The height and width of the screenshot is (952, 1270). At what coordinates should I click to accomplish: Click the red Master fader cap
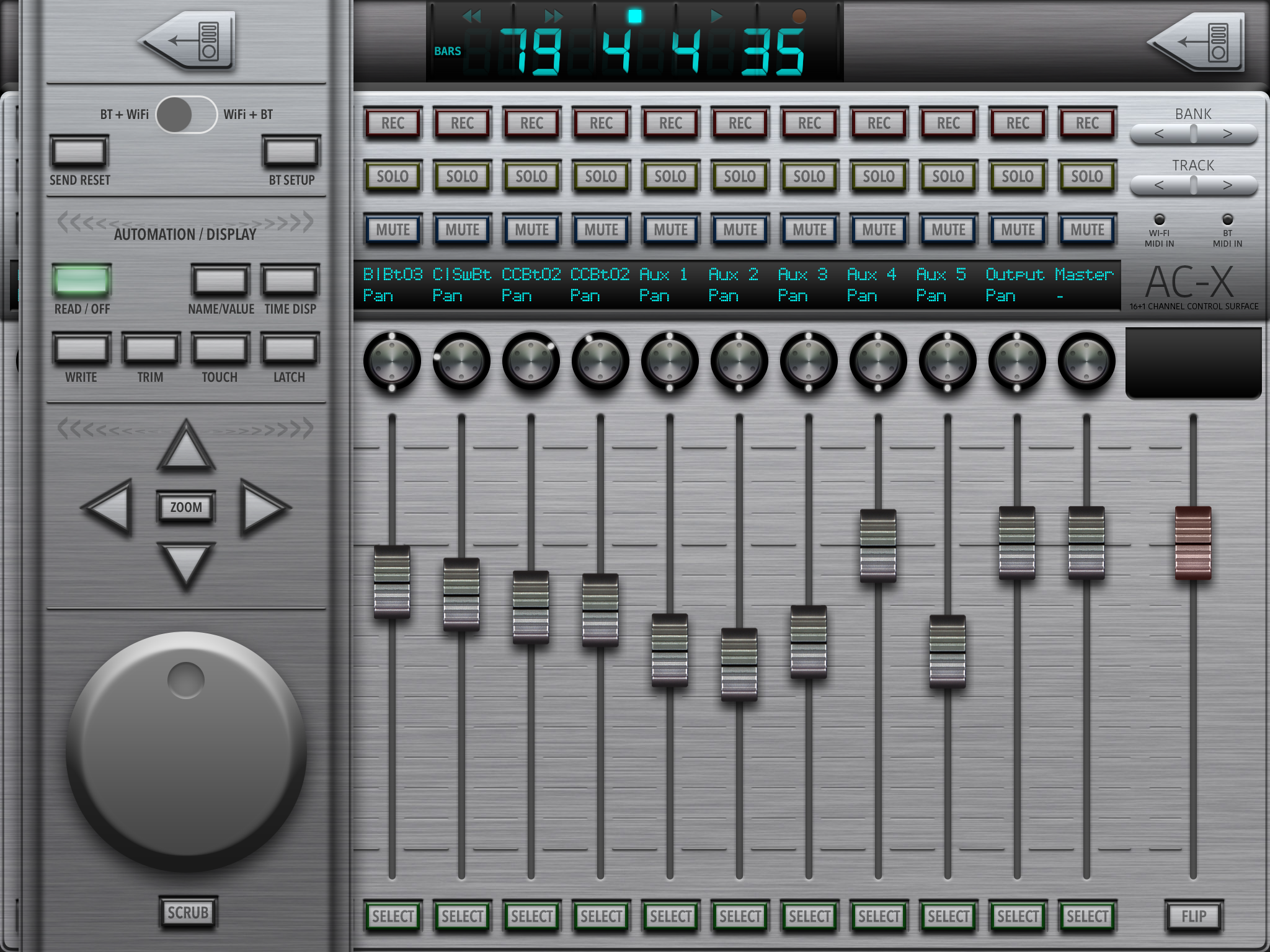pyautogui.click(x=1192, y=542)
